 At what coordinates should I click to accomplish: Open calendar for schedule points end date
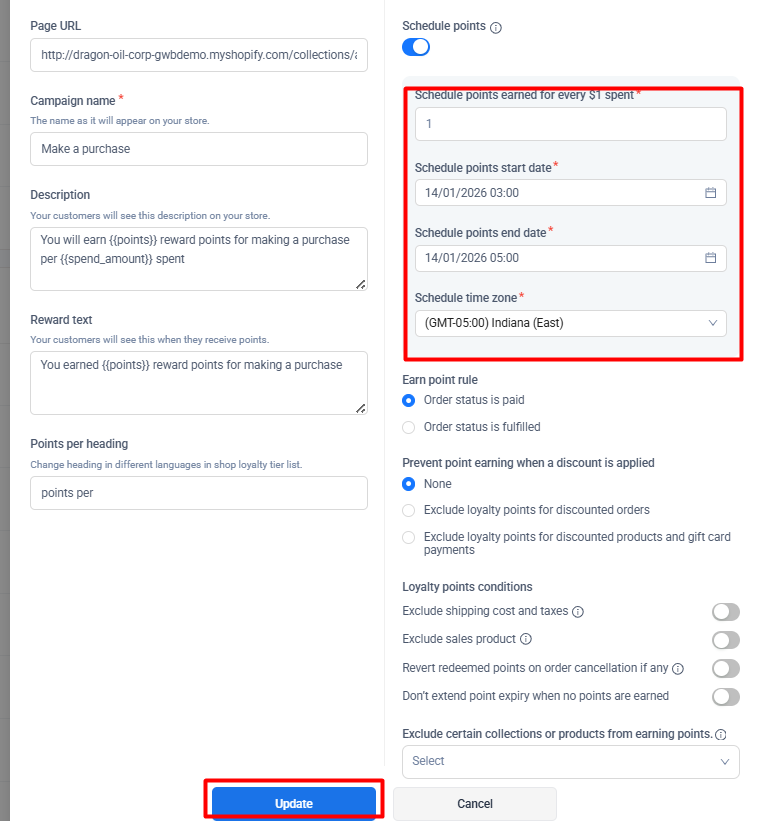710,258
